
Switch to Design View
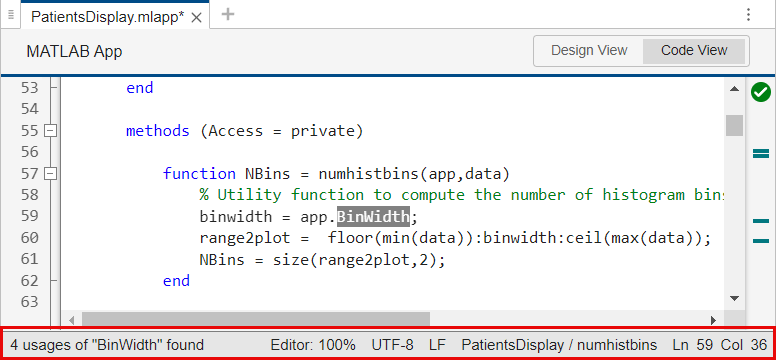[x=589, y=51]
